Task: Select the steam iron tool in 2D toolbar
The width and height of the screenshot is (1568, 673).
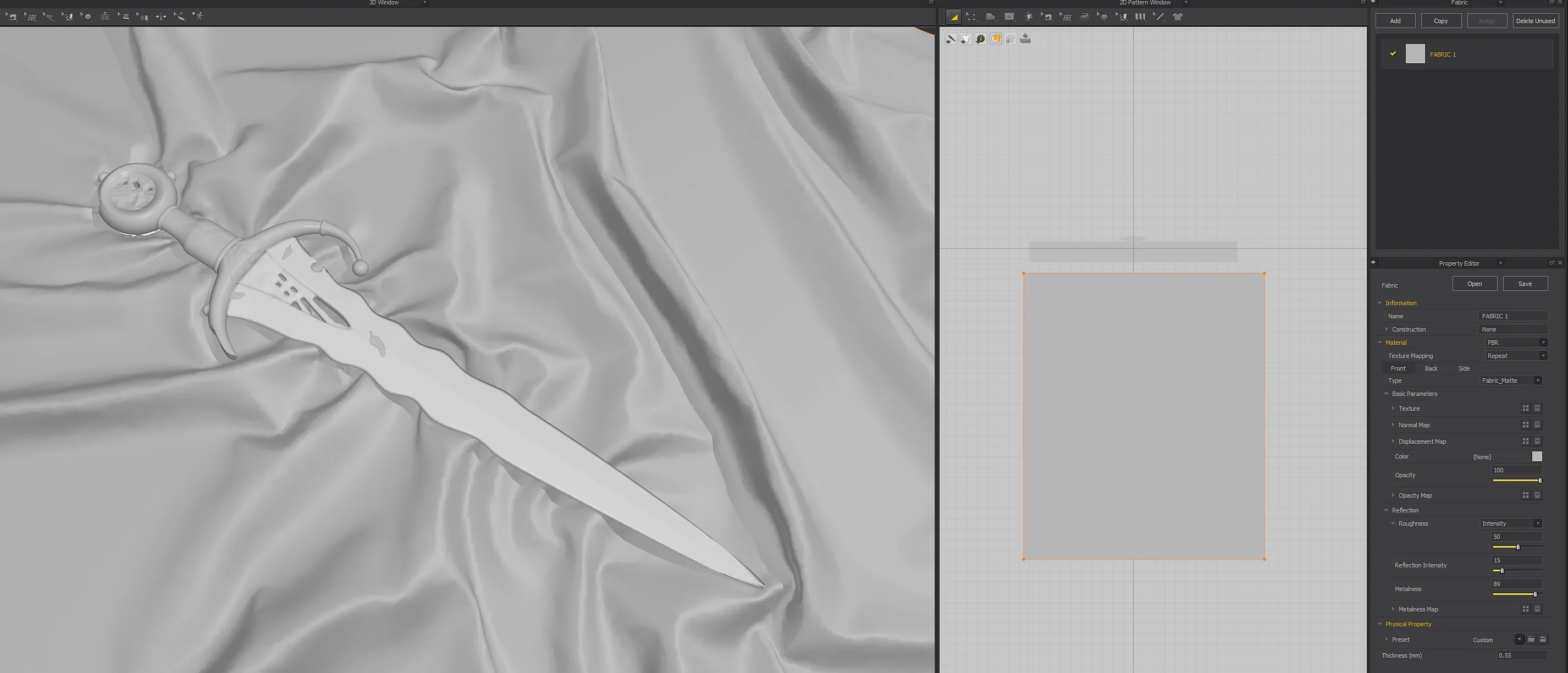Action: click(1085, 16)
